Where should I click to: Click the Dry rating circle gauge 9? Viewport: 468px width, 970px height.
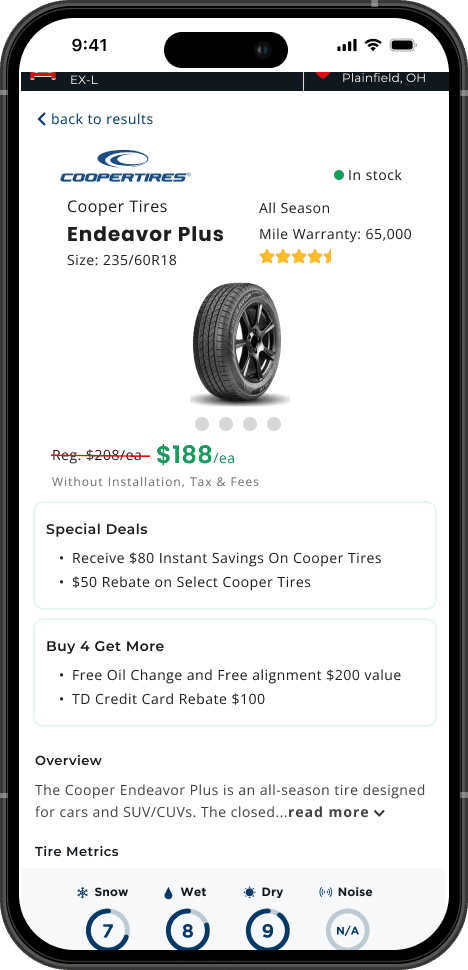coord(268,929)
